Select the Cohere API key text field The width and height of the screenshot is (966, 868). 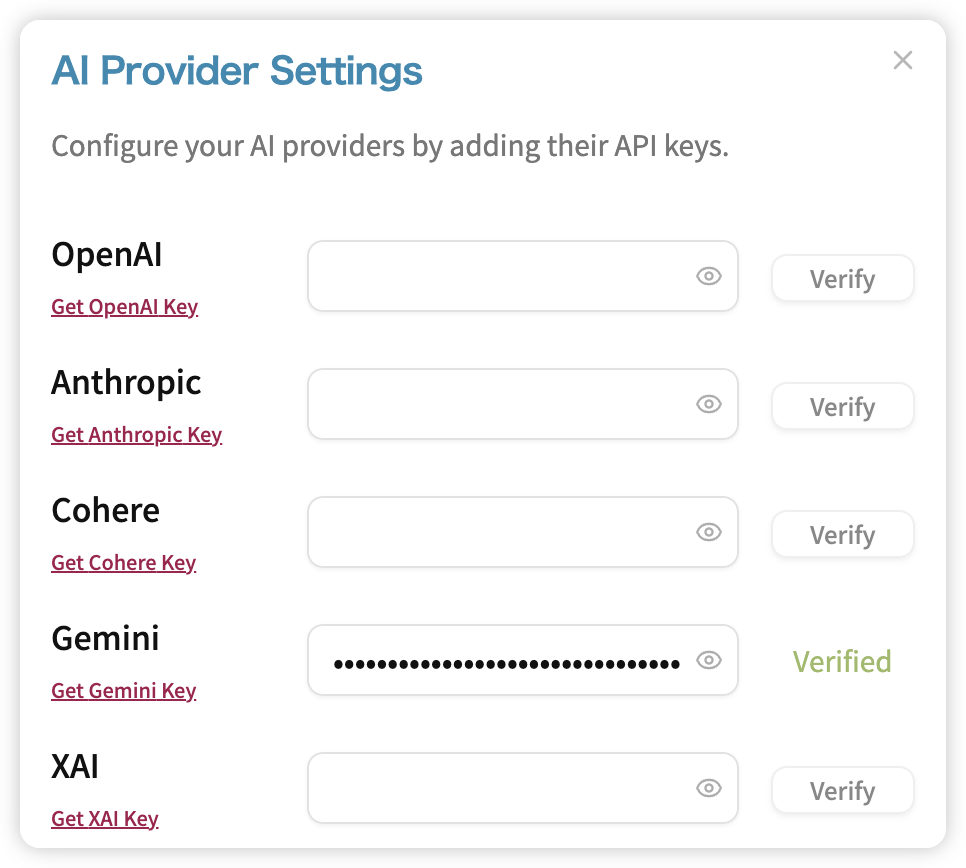(522, 532)
